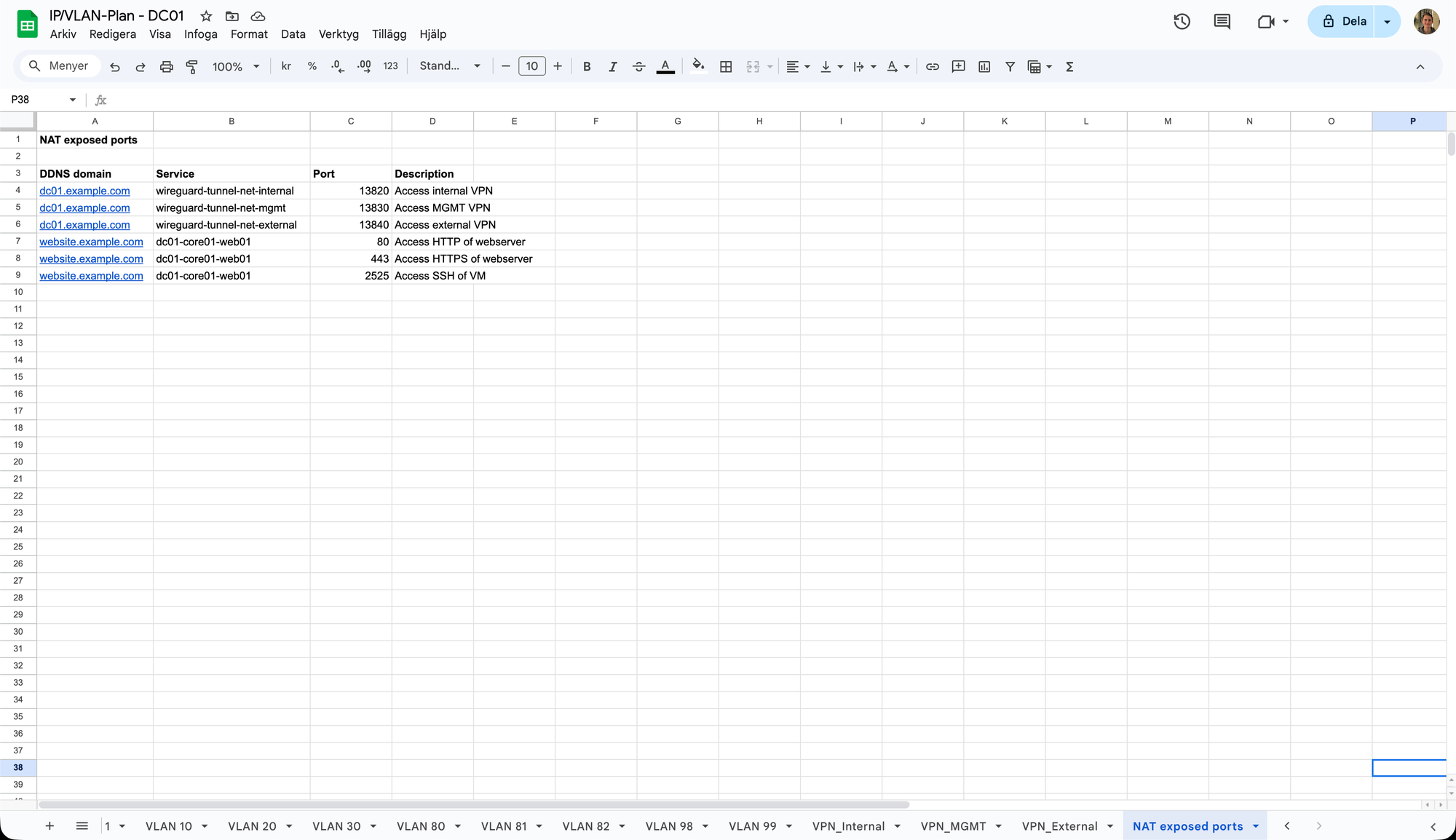Open the fill color picker

pyautogui.click(x=697, y=66)
